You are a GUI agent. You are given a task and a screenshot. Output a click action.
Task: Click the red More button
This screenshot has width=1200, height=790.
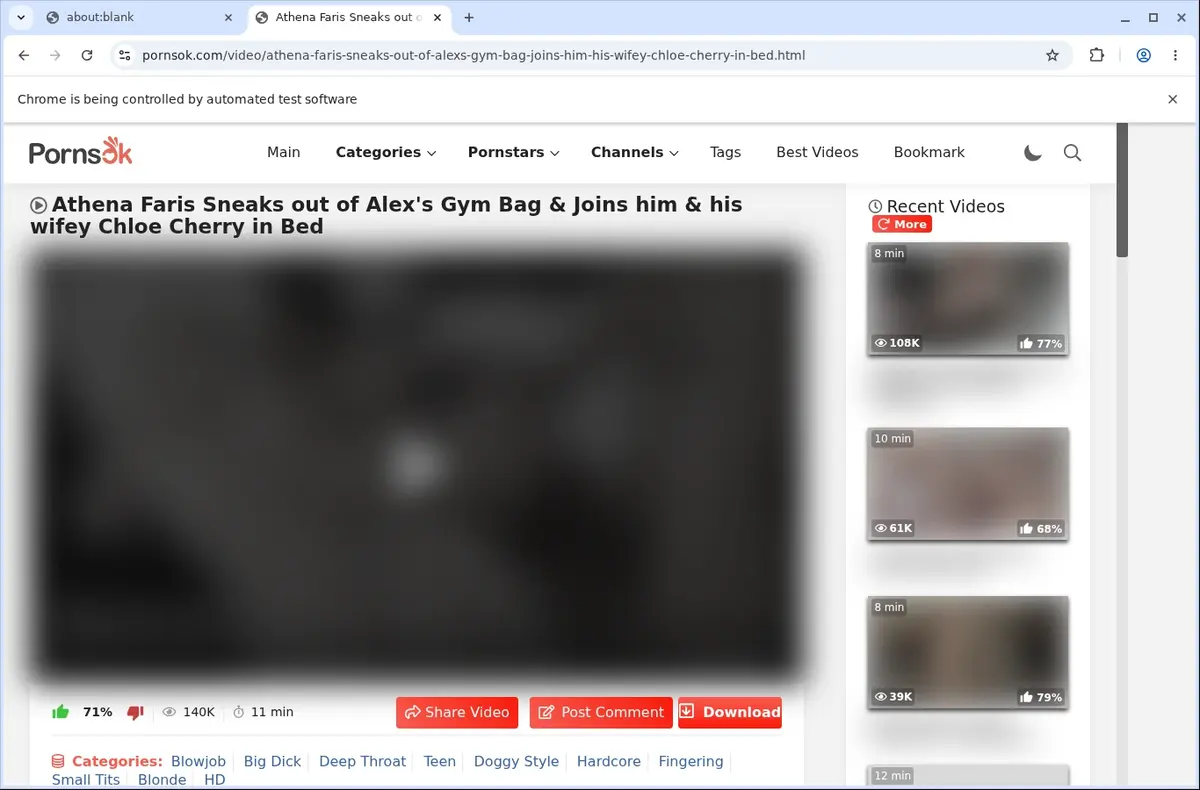tap(902, 224)
